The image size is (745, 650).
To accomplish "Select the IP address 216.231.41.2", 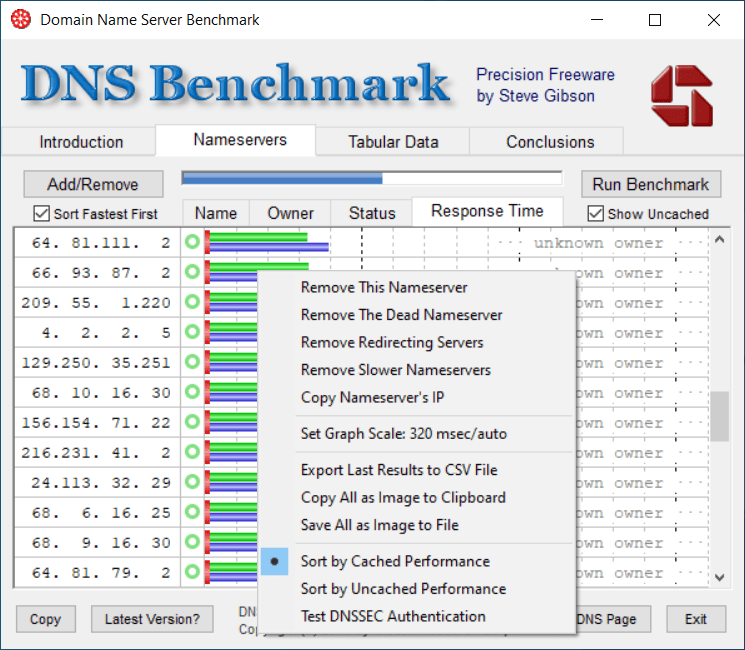I will pos(96,452).
